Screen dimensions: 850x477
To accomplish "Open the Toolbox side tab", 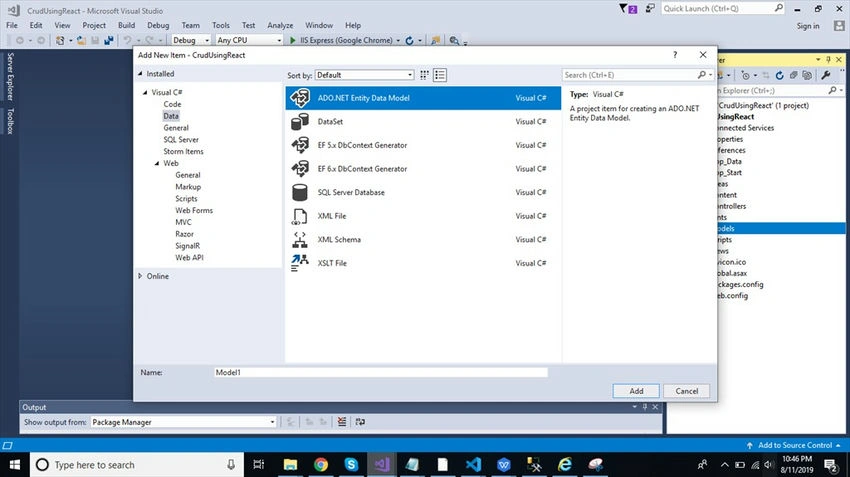I will pos(10,121).
